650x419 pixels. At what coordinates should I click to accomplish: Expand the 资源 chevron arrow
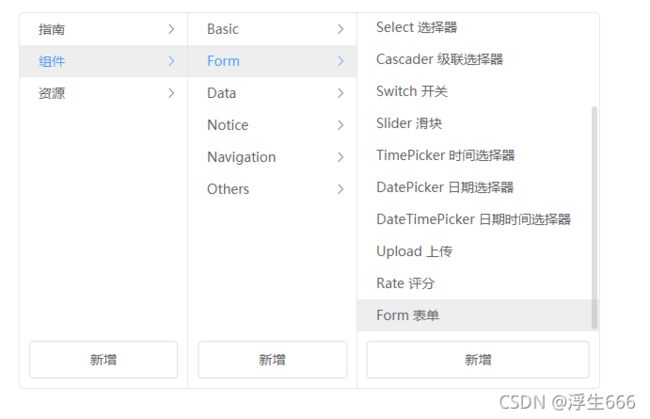pyautogui.click(x=171, y=93)
